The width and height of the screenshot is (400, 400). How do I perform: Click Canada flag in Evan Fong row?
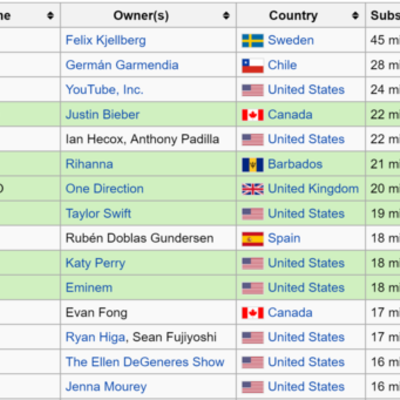click(253, 313)
